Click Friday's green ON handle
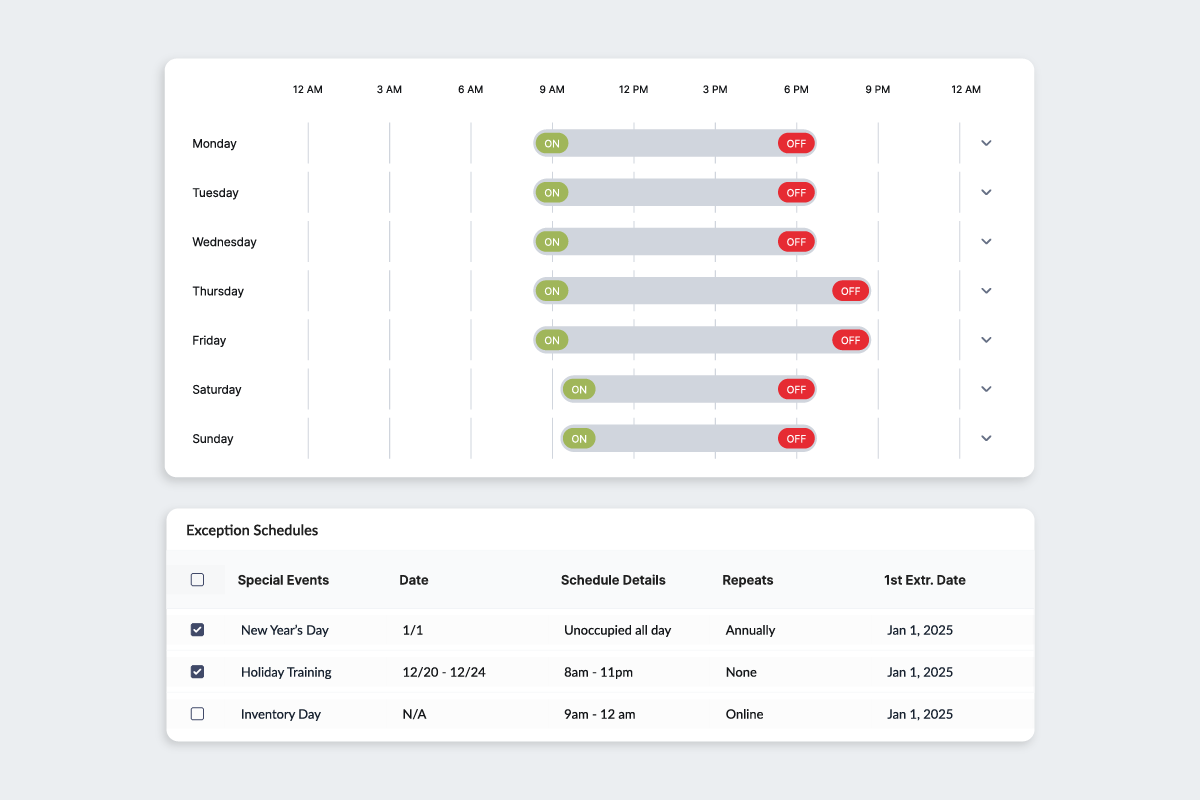The width and height of the screenshot is (1200, 800). 552,340
